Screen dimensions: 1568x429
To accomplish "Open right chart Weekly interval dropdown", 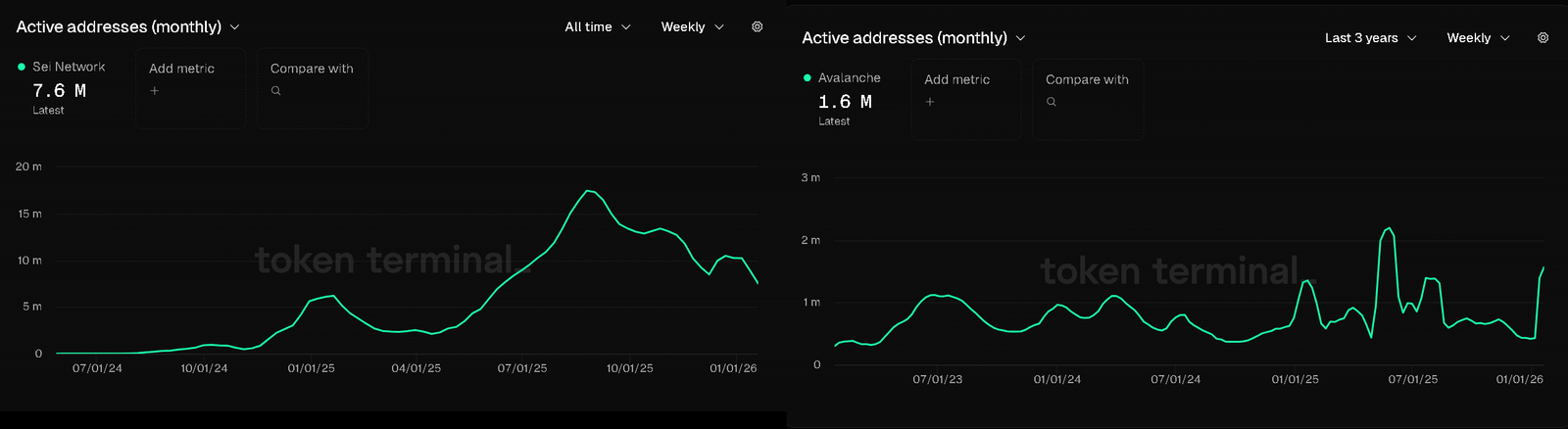I will pyautogui.click(x=1477, y=38).
